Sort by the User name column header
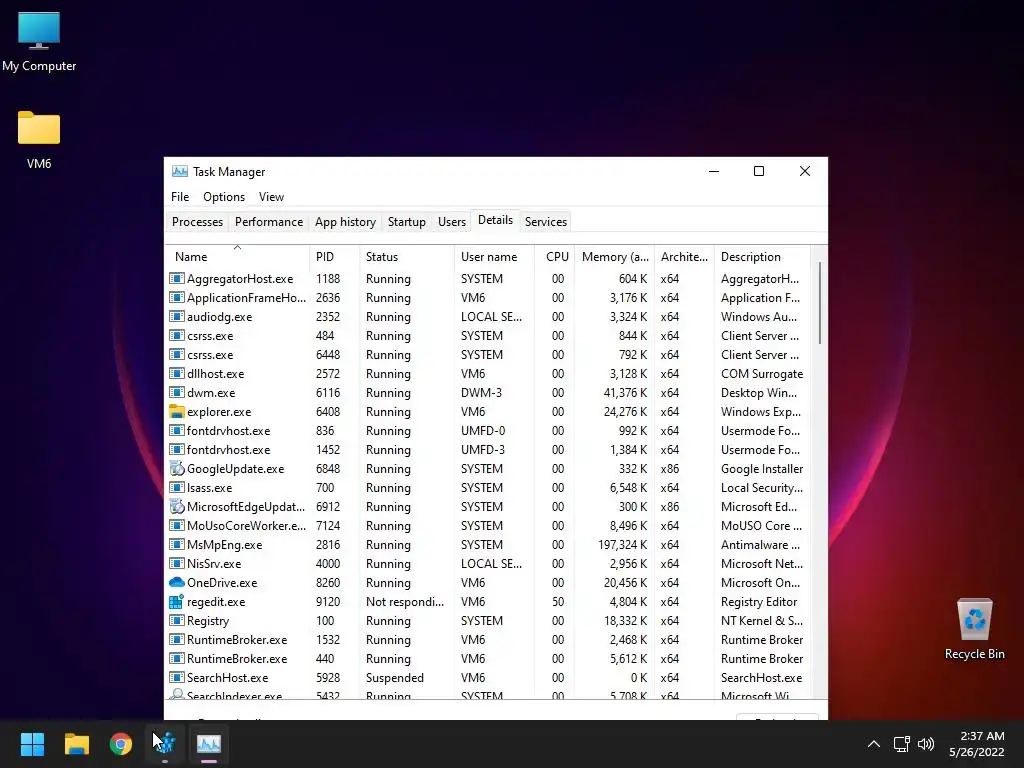1024x768 pixels. pyautogui.click(x=494, y=257)
